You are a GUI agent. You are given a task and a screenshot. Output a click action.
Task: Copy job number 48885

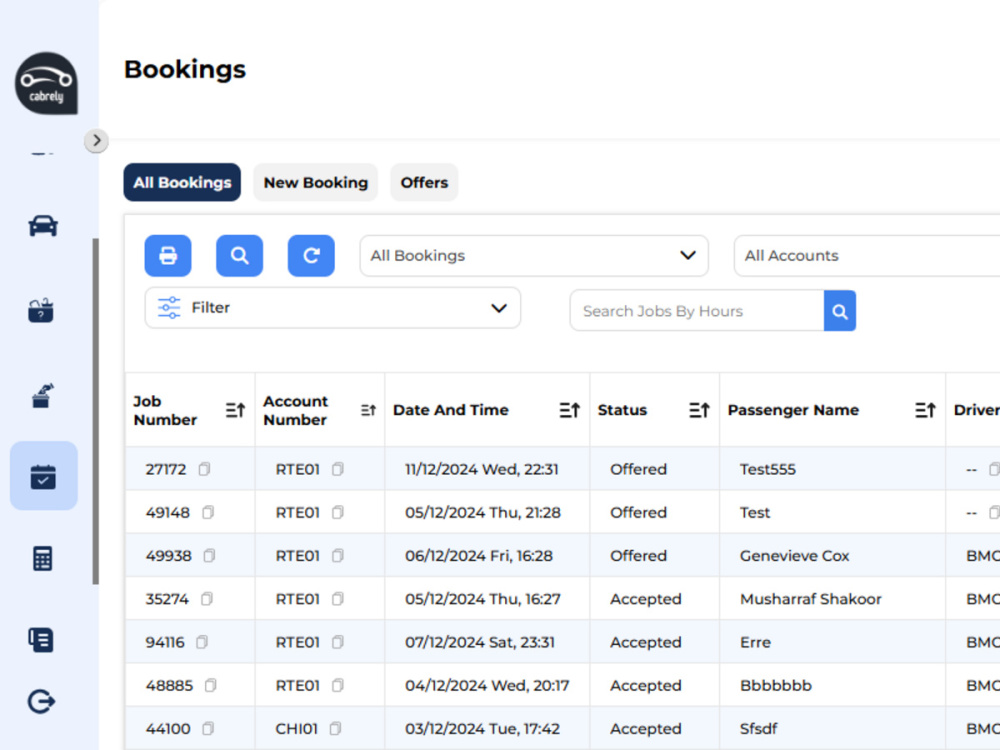pyautogui.click(x=210, y=686)
